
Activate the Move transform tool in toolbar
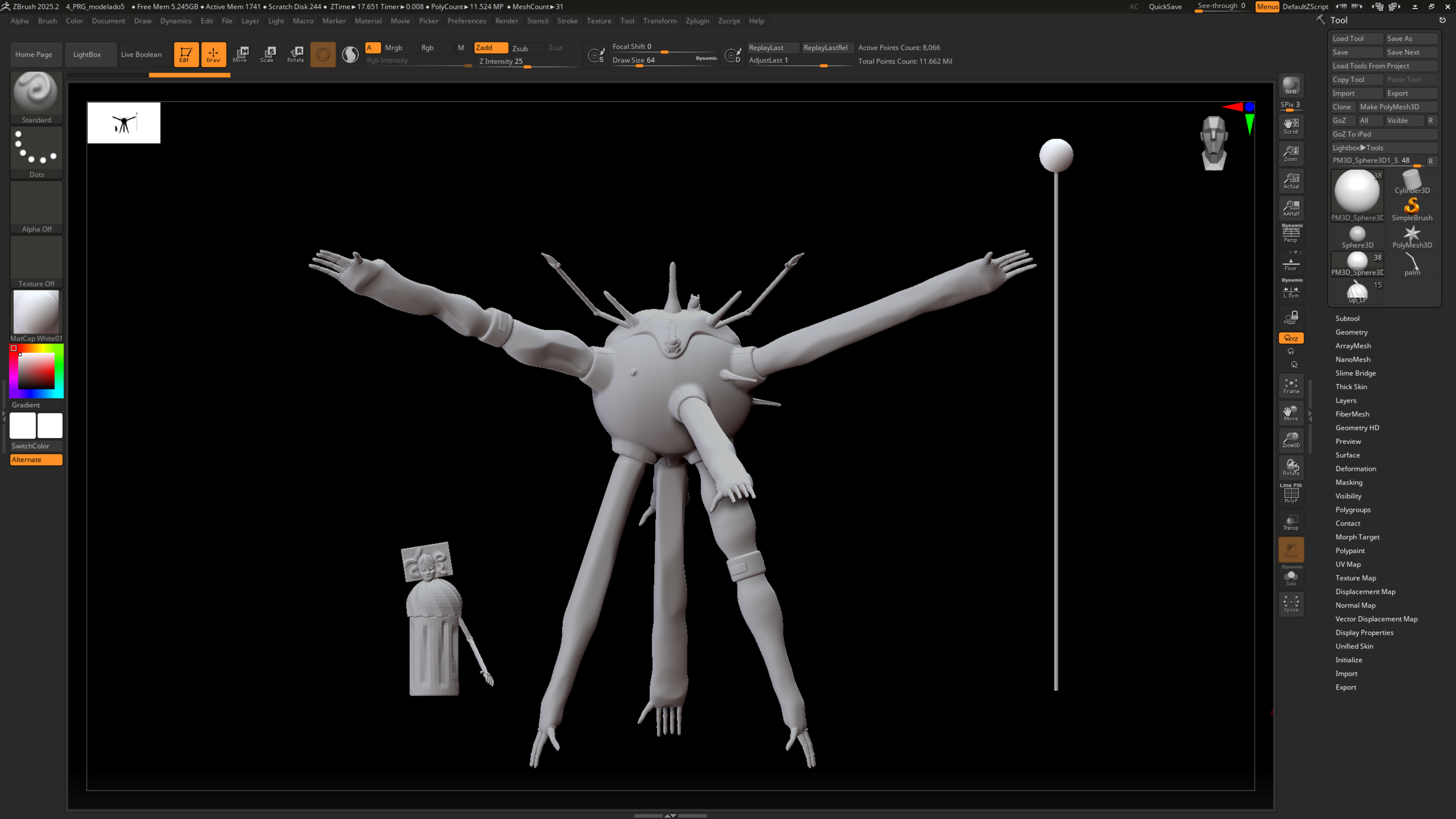241,54
